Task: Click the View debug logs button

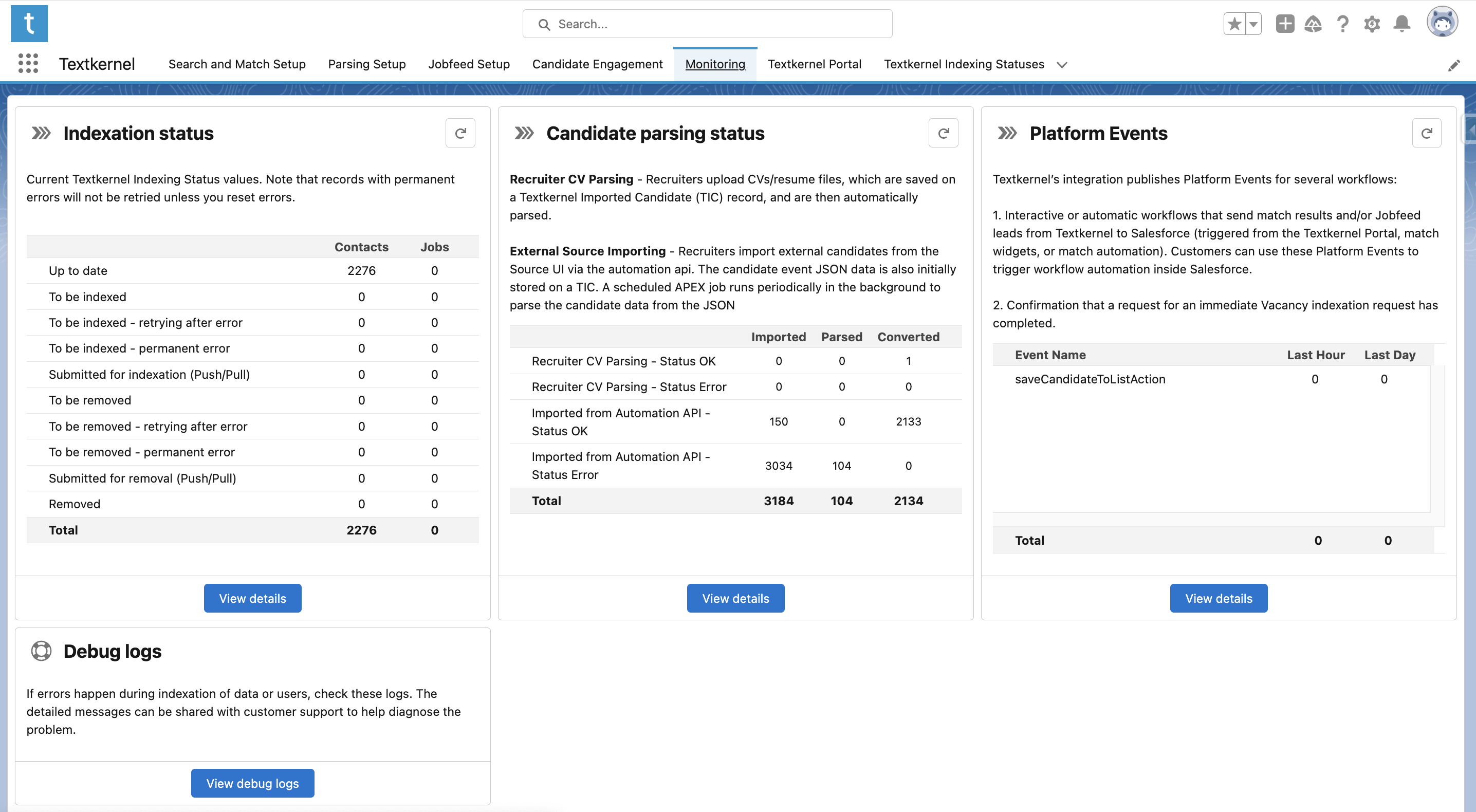Action: coord(253,783)
